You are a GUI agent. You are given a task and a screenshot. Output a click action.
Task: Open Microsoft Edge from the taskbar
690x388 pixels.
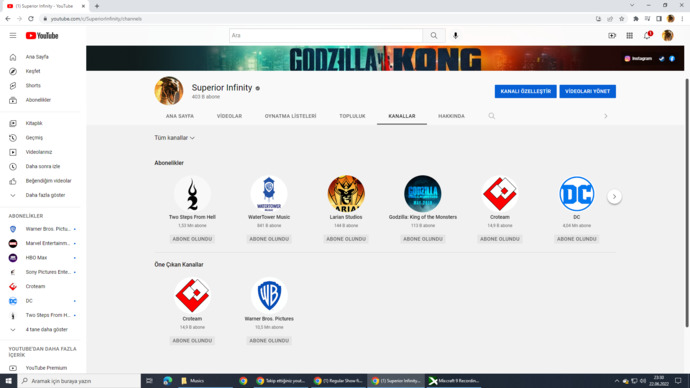pyautogui.click(x=168, y=381)
